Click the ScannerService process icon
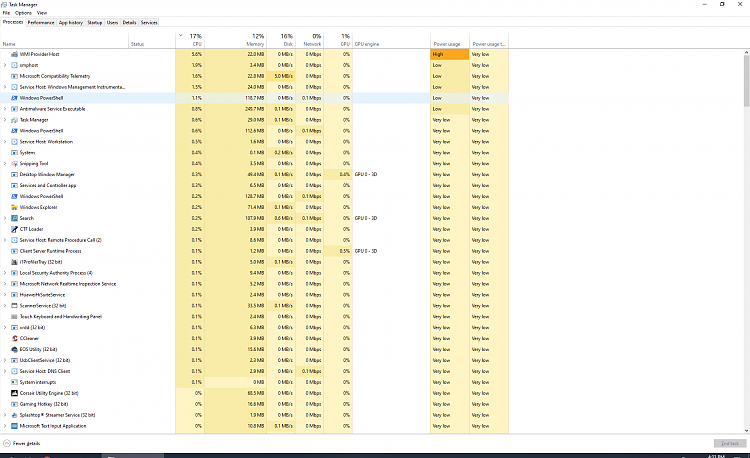This screenshot has width=750, height=458. coord(14,305)
